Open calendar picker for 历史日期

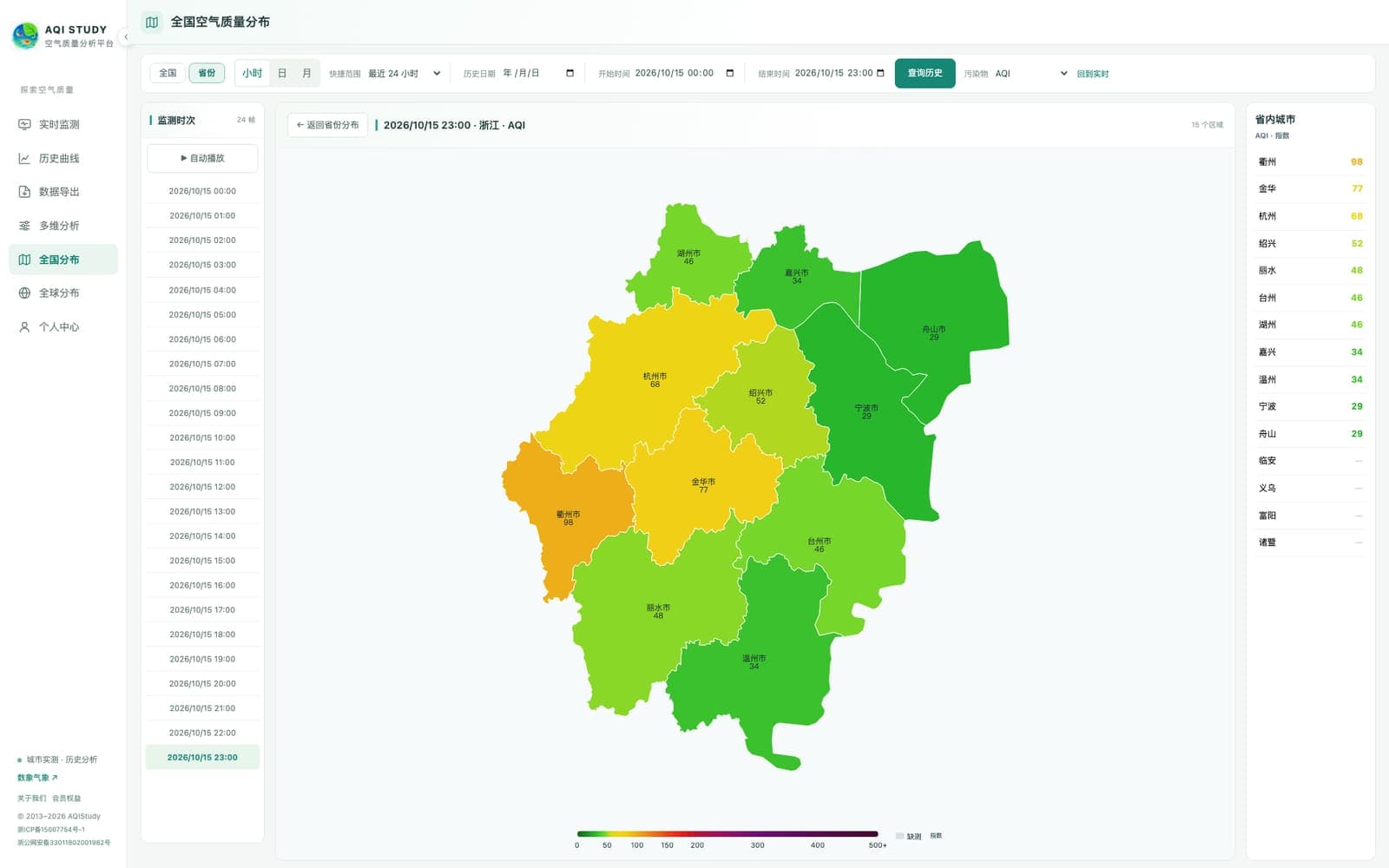tap(569, 73)
